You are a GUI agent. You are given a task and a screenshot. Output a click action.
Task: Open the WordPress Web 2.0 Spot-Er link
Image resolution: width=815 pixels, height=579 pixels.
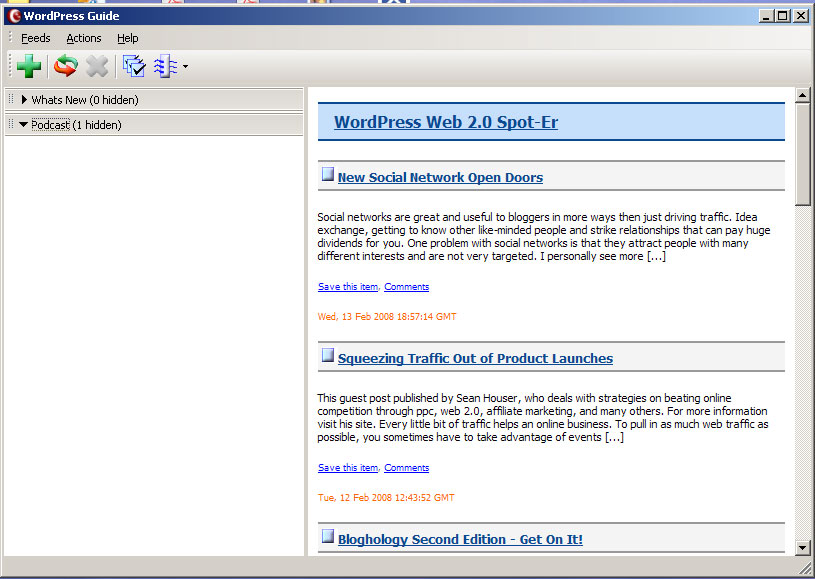tap(446, 122)
